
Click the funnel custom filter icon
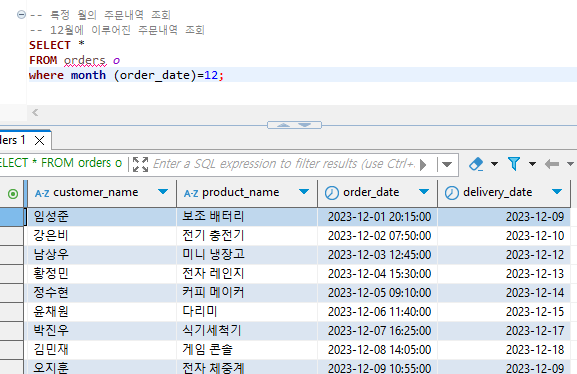click(514, 164)
